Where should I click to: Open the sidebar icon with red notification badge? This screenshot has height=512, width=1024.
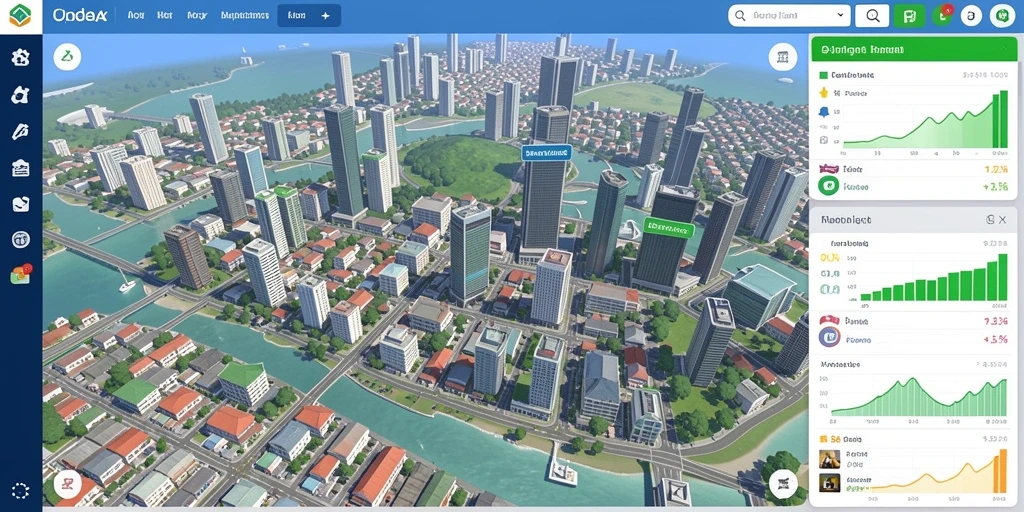[21, 274]
